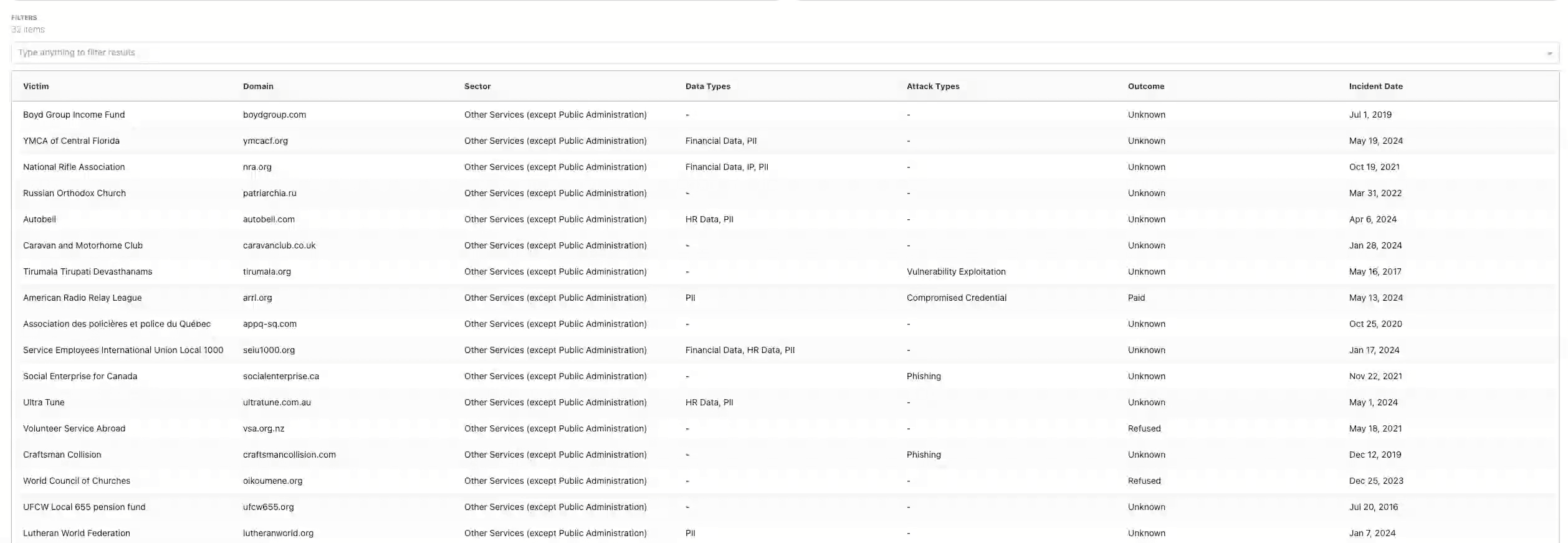Sort by the Data Types column header
The image size is (1568, 543).
click(x=708, y=87)
